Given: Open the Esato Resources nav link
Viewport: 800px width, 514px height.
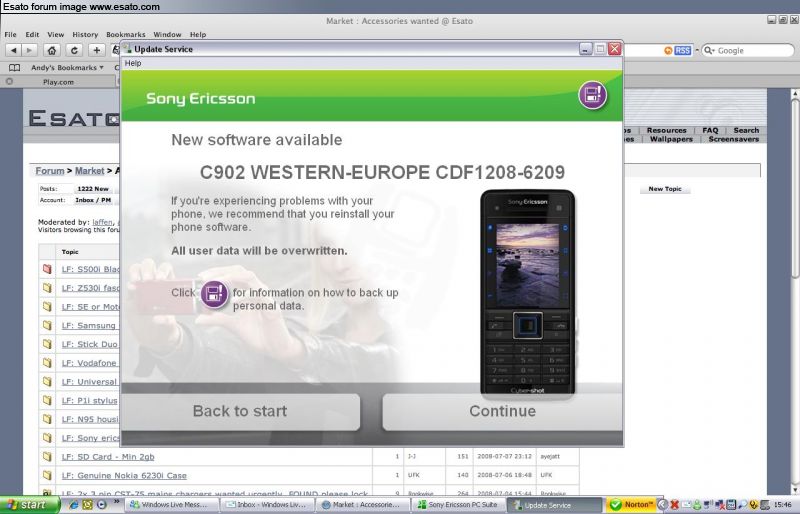Looking at the screenshot, I should point(666,130).
